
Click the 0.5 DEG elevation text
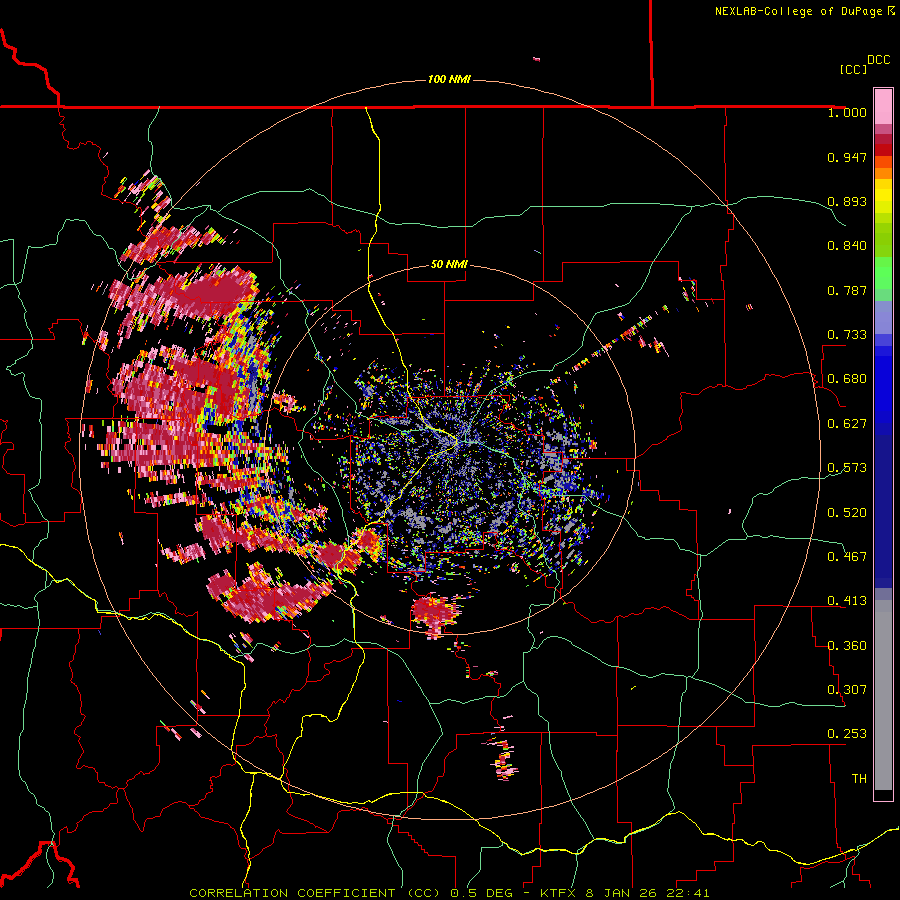coord(482,893)
